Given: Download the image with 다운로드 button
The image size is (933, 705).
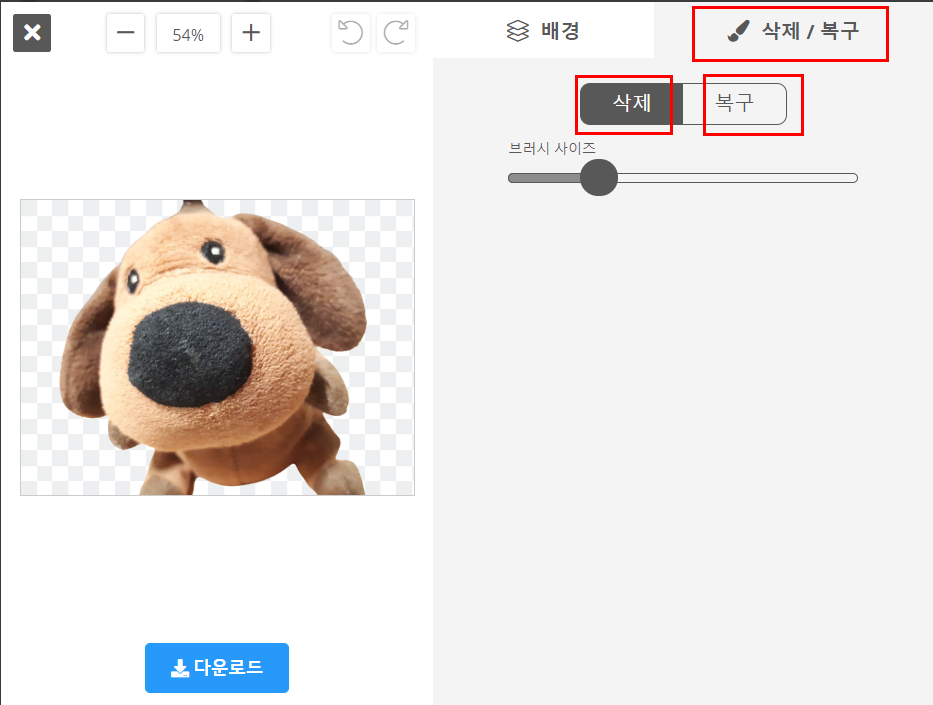Looking at the screenshot, I should tap(217, 668).
